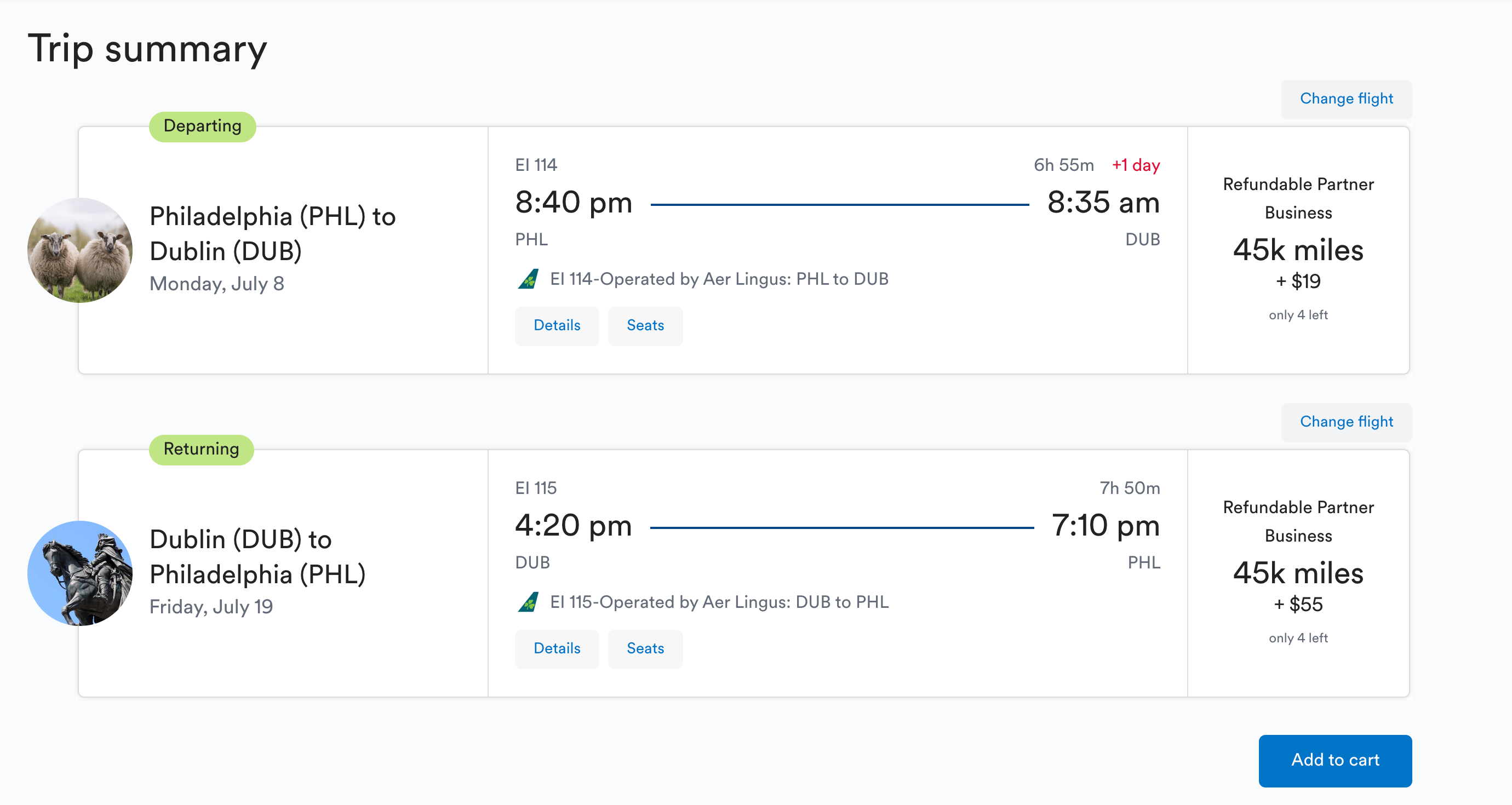Click the EI 114 operated by Aer Lingus text
The image size is (1512, 805).
tap(719, 279)
